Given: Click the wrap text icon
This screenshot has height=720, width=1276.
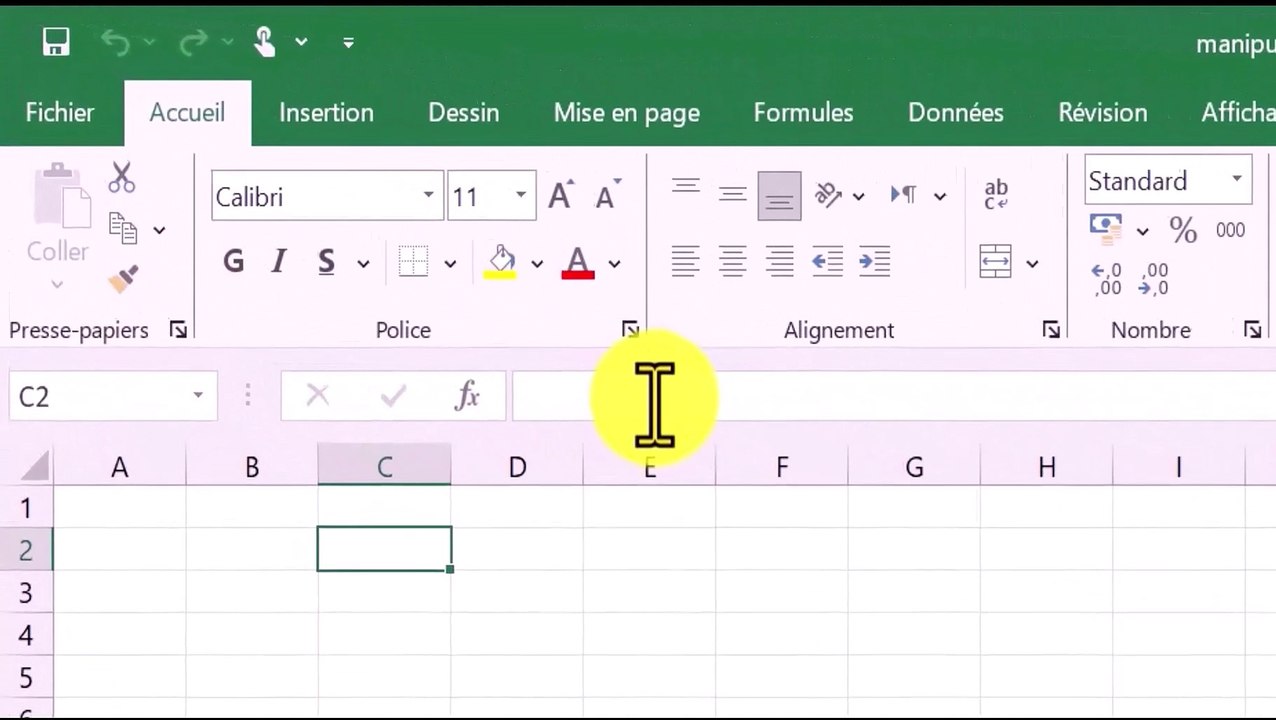Looking at the screenshot, I should (996, 195).
